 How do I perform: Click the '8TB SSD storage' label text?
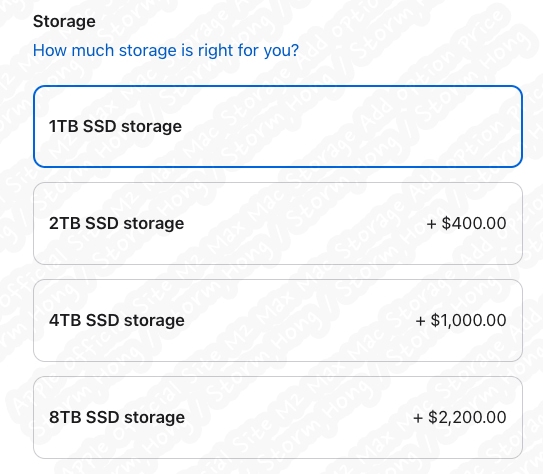(117, 417)
